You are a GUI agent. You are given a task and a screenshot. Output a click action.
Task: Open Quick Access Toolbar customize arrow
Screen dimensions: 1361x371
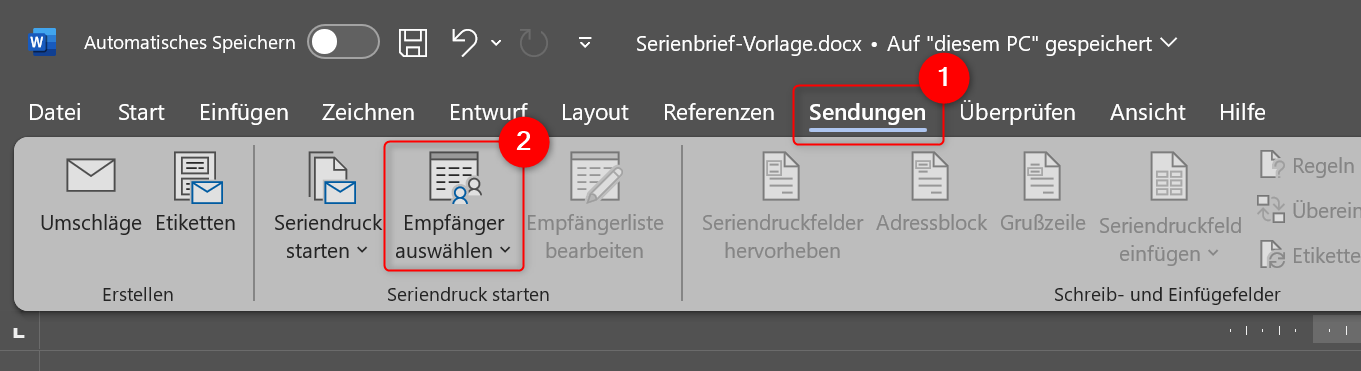[x=585, y=43]
